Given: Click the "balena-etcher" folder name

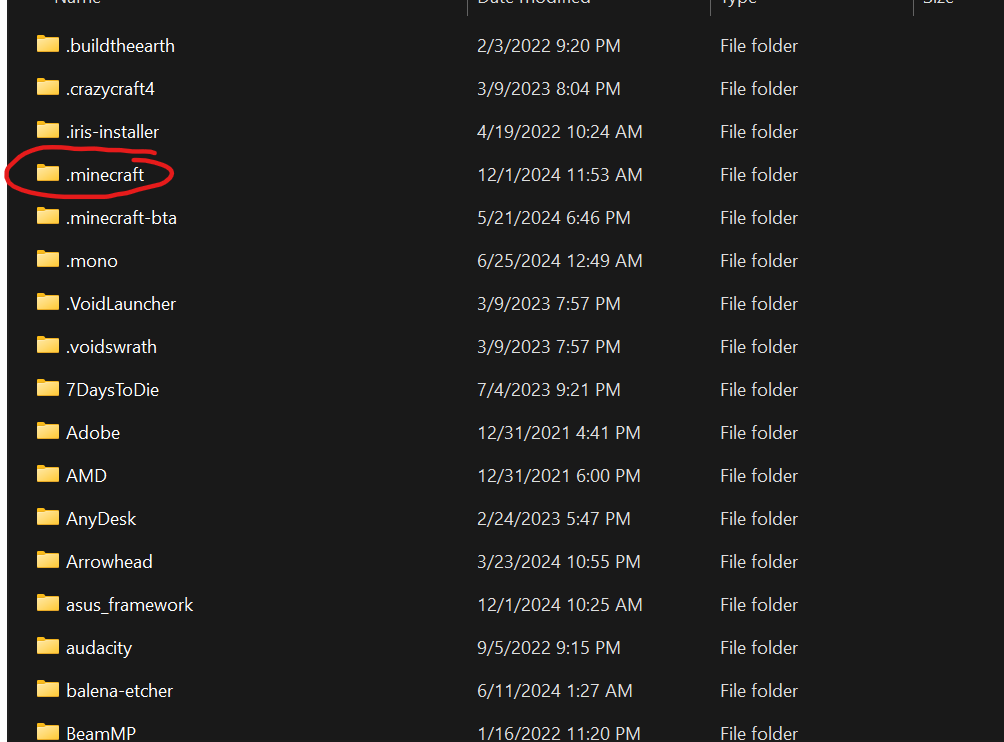Looking at the screenshot, I should tap(120, 691).
